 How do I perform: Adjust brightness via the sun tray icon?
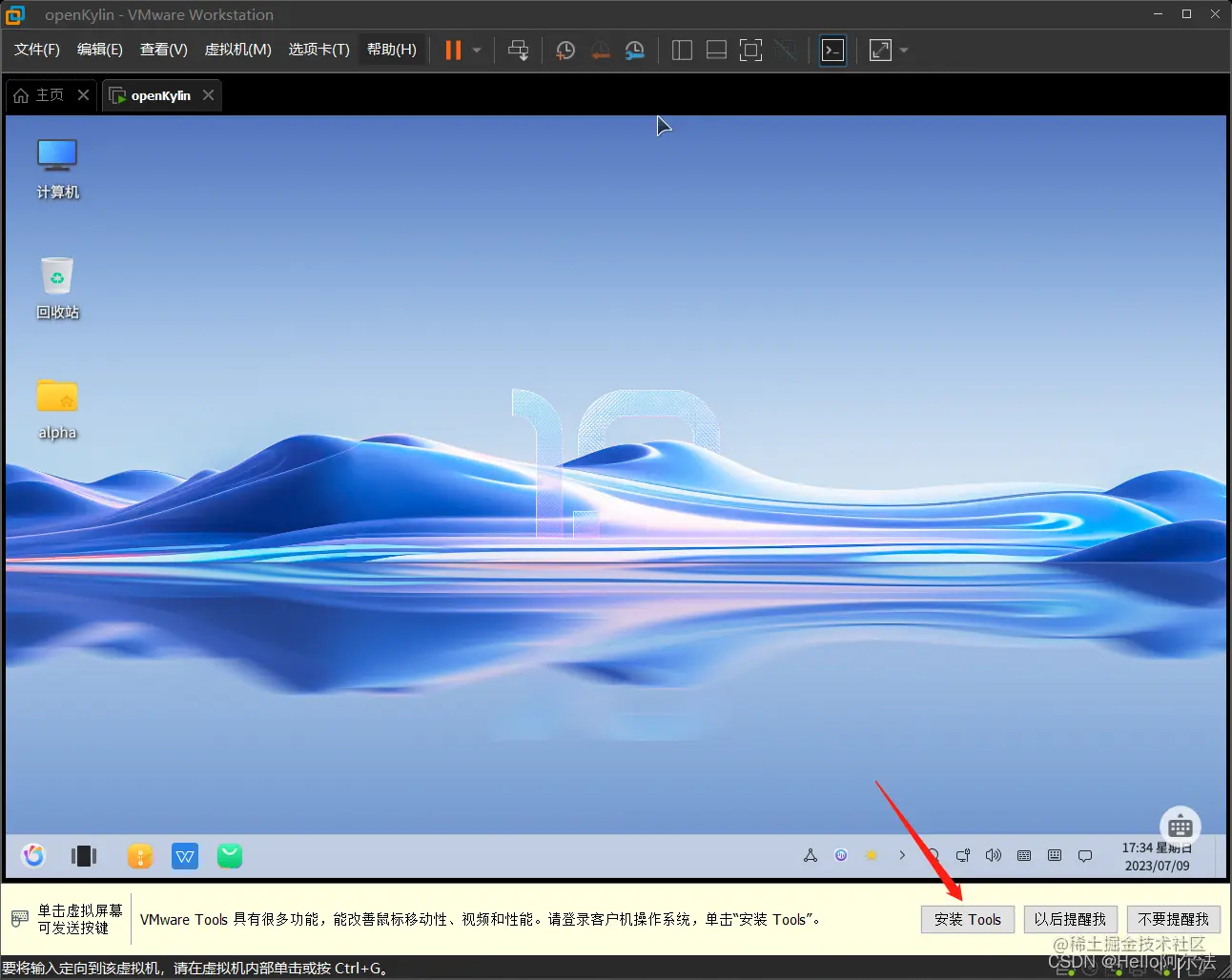tap(871, 855)
